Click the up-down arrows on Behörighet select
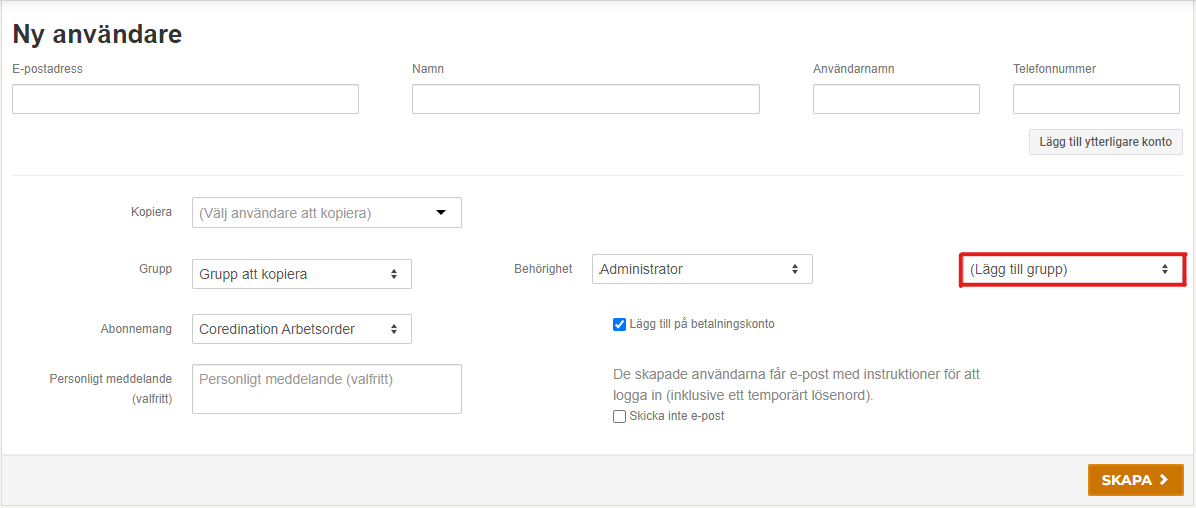This screenshot has height=508, width=1196. [794, 268]
